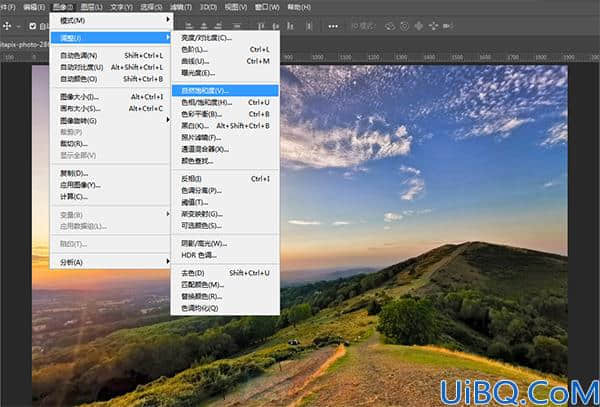Open the 选择(S) menu
The height and width of the screenshot is (407, 600).
coord(151,7)
